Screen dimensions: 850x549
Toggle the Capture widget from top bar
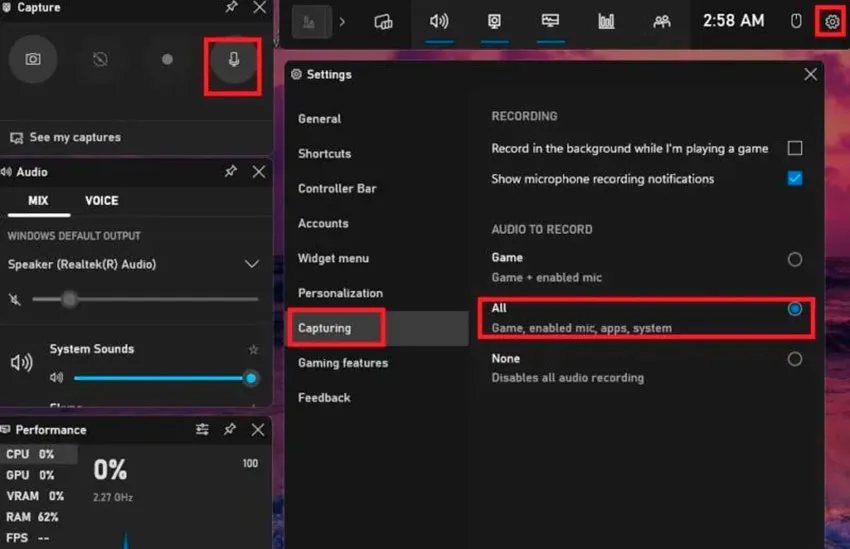[494, 22]
